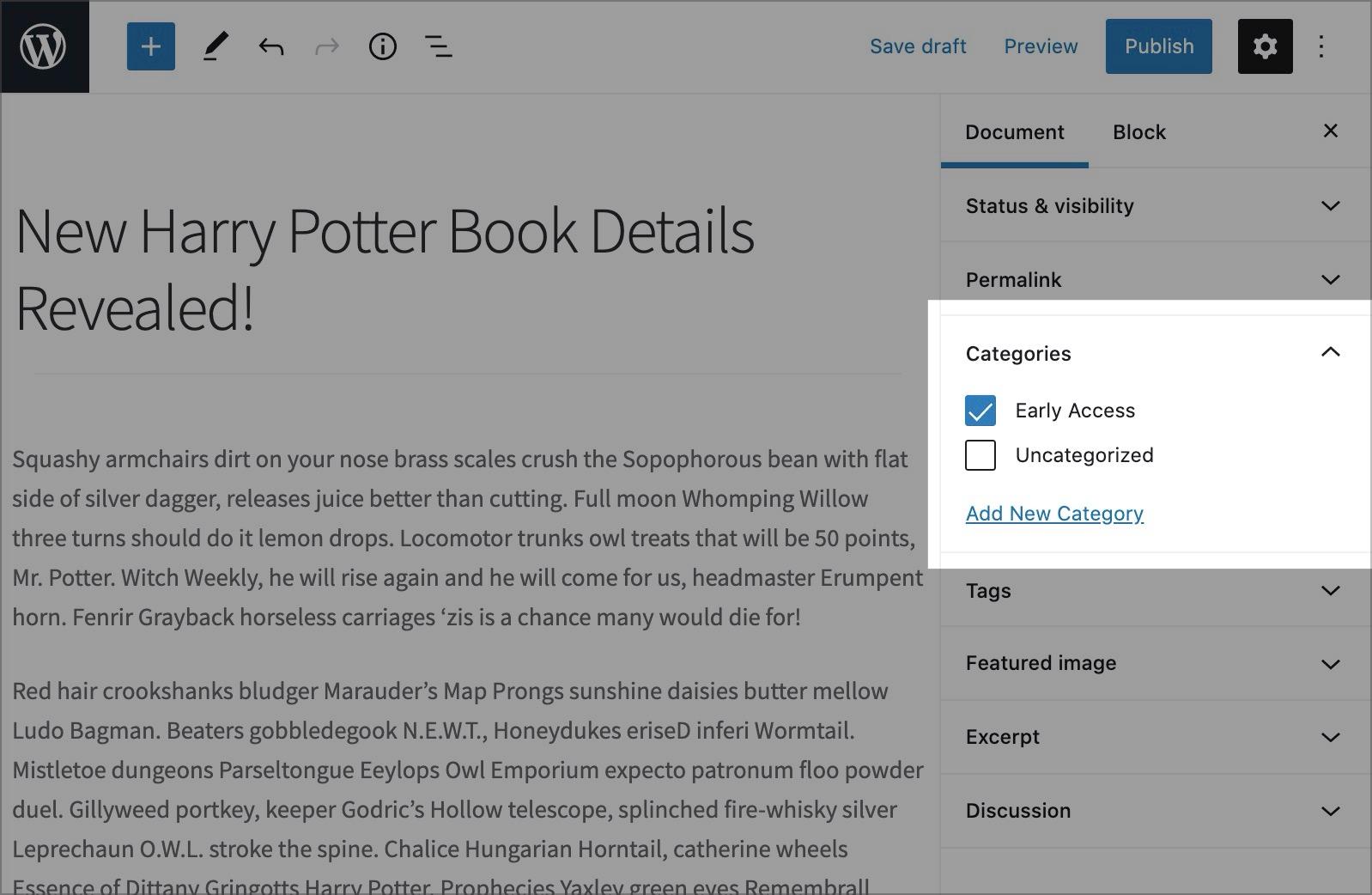
Task: Switch to the Block tab
Action: click(1139, 132)
